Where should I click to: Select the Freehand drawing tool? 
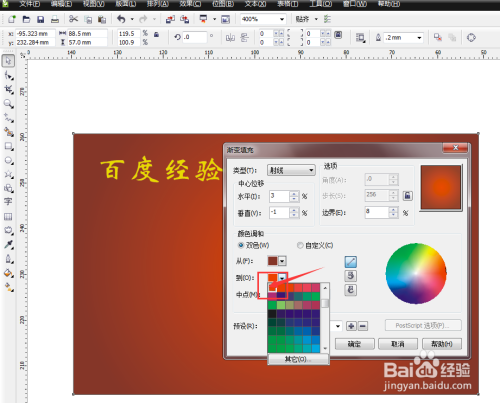(x=8, y=118)
